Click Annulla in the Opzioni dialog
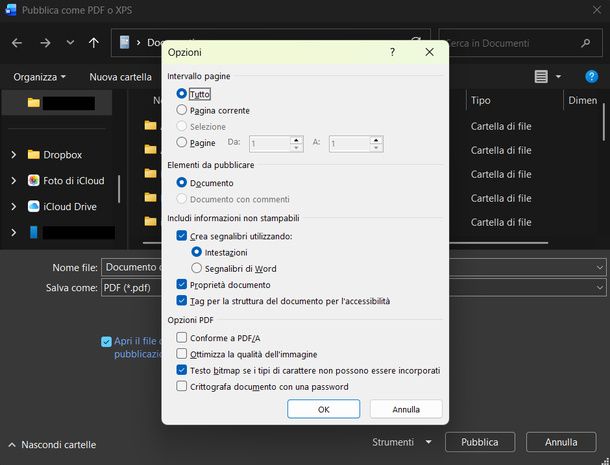Screen dimensions: 610x465 (406, 409)
